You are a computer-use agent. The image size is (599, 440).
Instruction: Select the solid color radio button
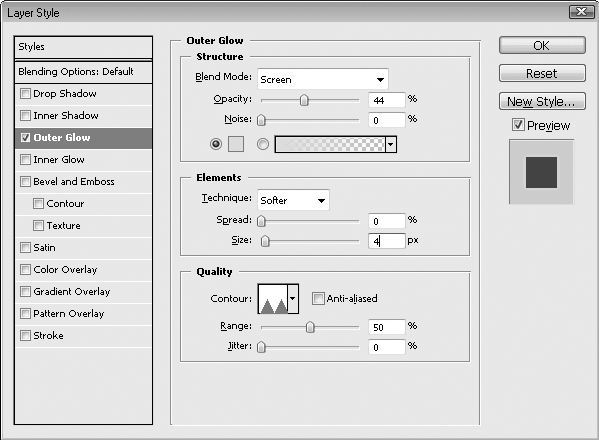pos(216,144)
